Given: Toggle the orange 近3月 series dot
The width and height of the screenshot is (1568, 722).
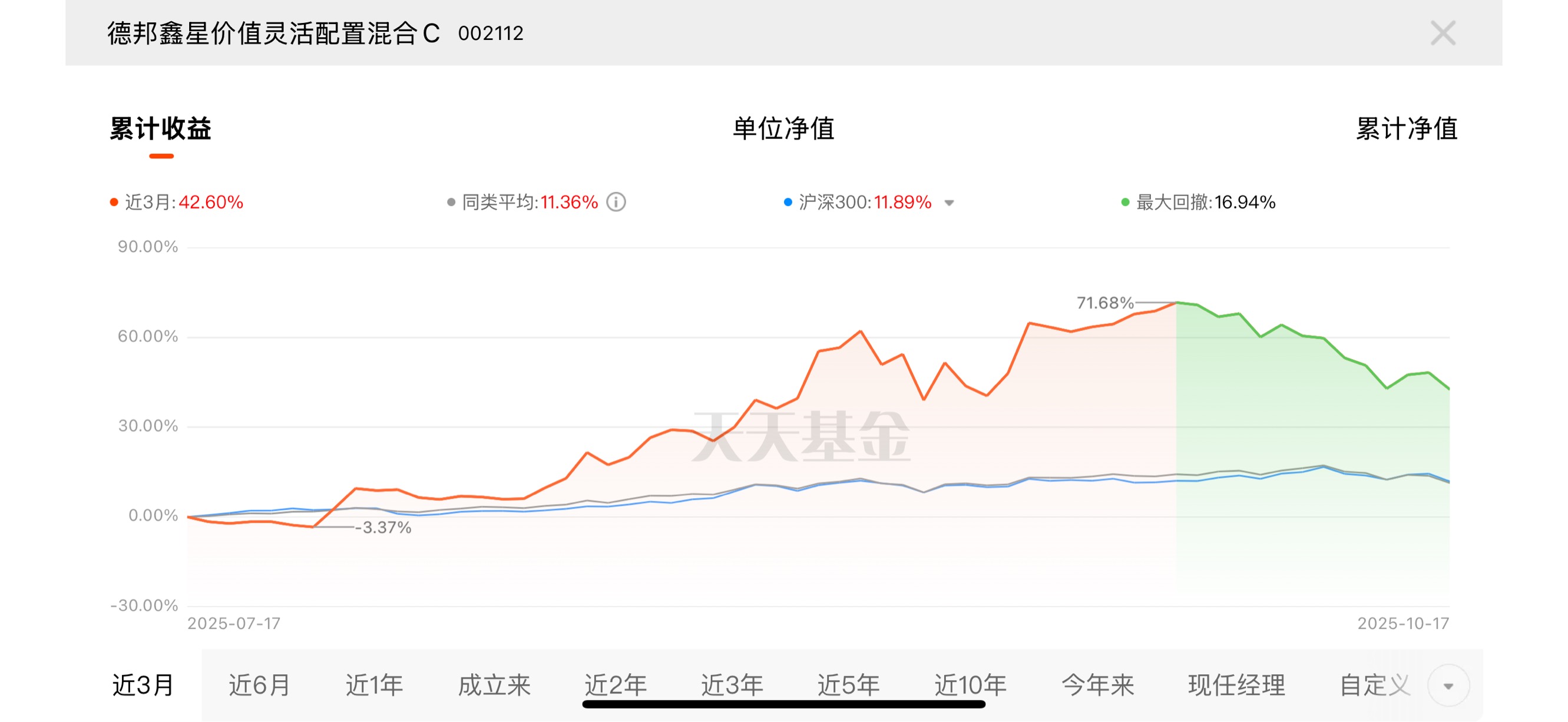Looking at the screenshot, I should 114,202.
